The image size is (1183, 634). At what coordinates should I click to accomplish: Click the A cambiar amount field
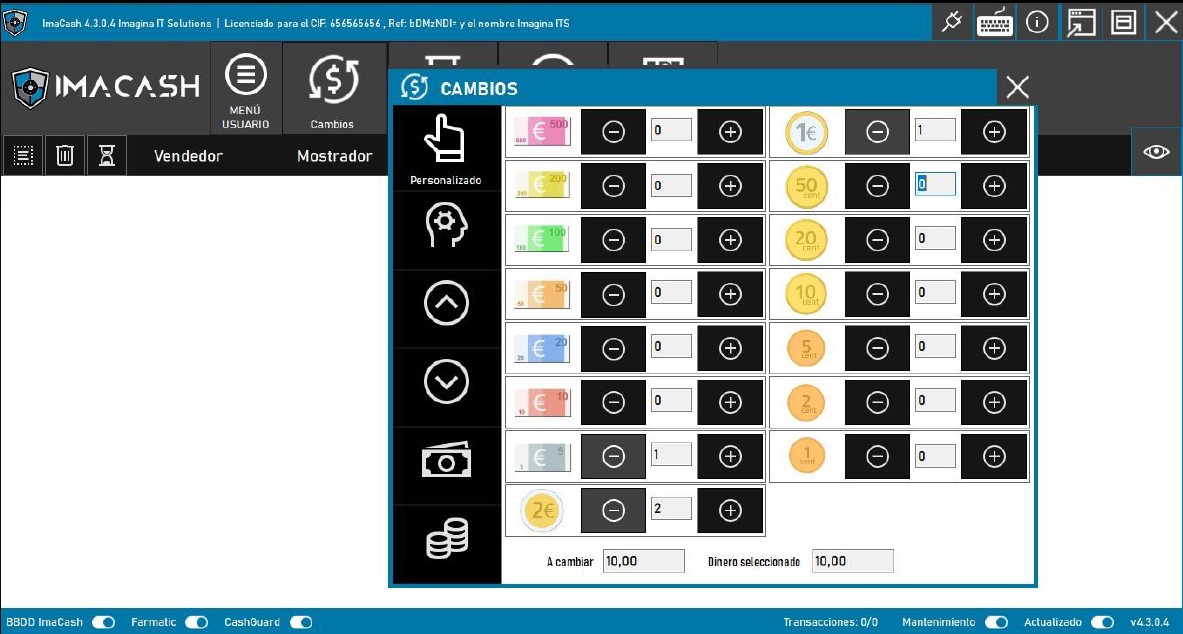(643, 560)
